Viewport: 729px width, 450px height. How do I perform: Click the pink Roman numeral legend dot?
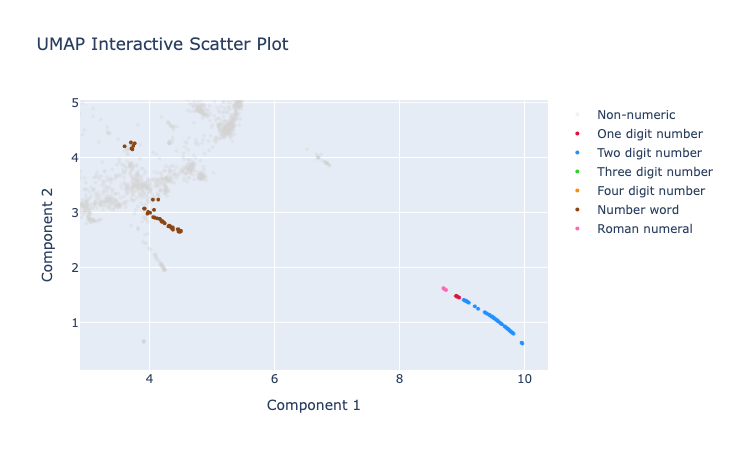coord(577,229)
